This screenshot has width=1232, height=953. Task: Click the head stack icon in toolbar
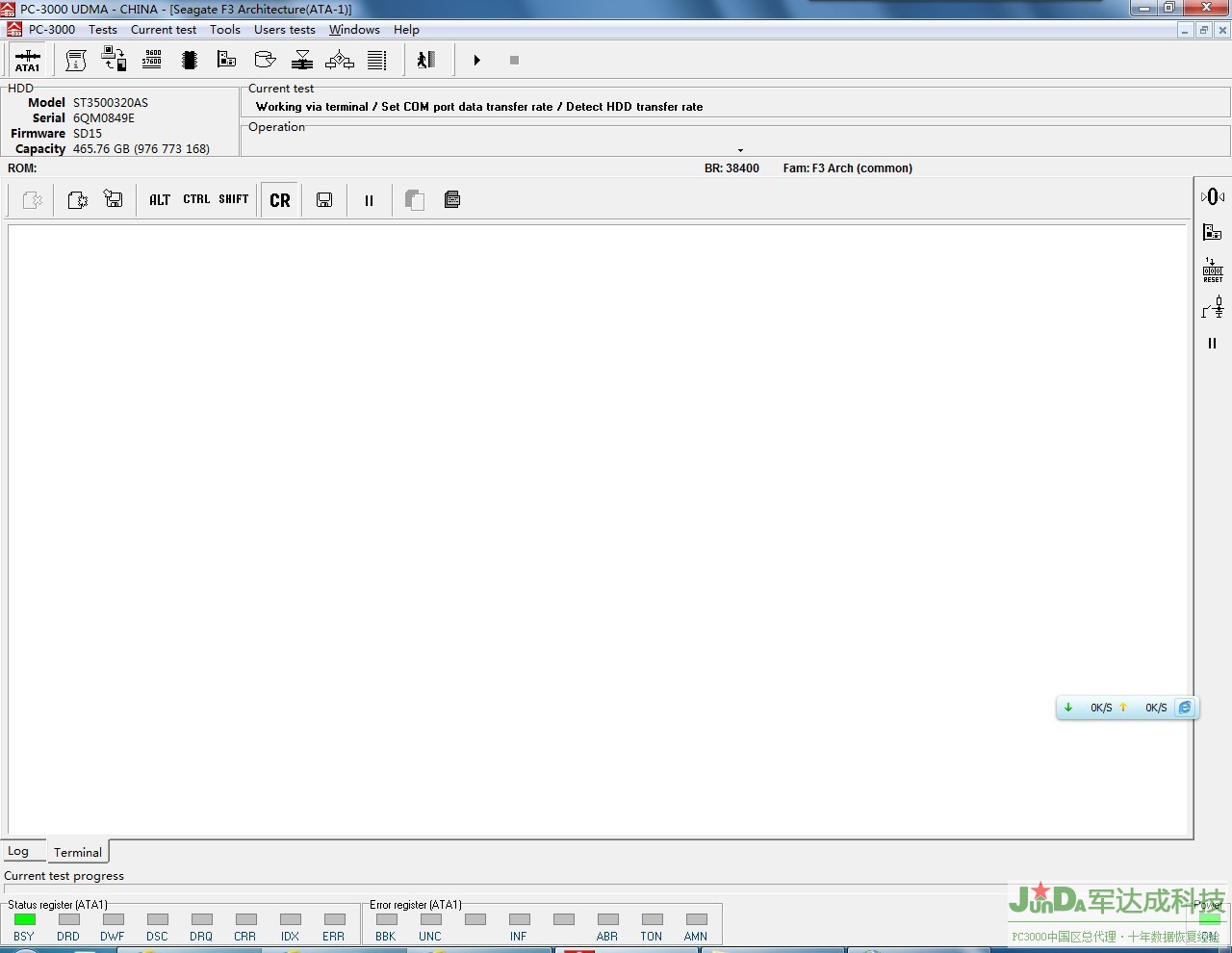pyautogui.click(x=302, y=60)
